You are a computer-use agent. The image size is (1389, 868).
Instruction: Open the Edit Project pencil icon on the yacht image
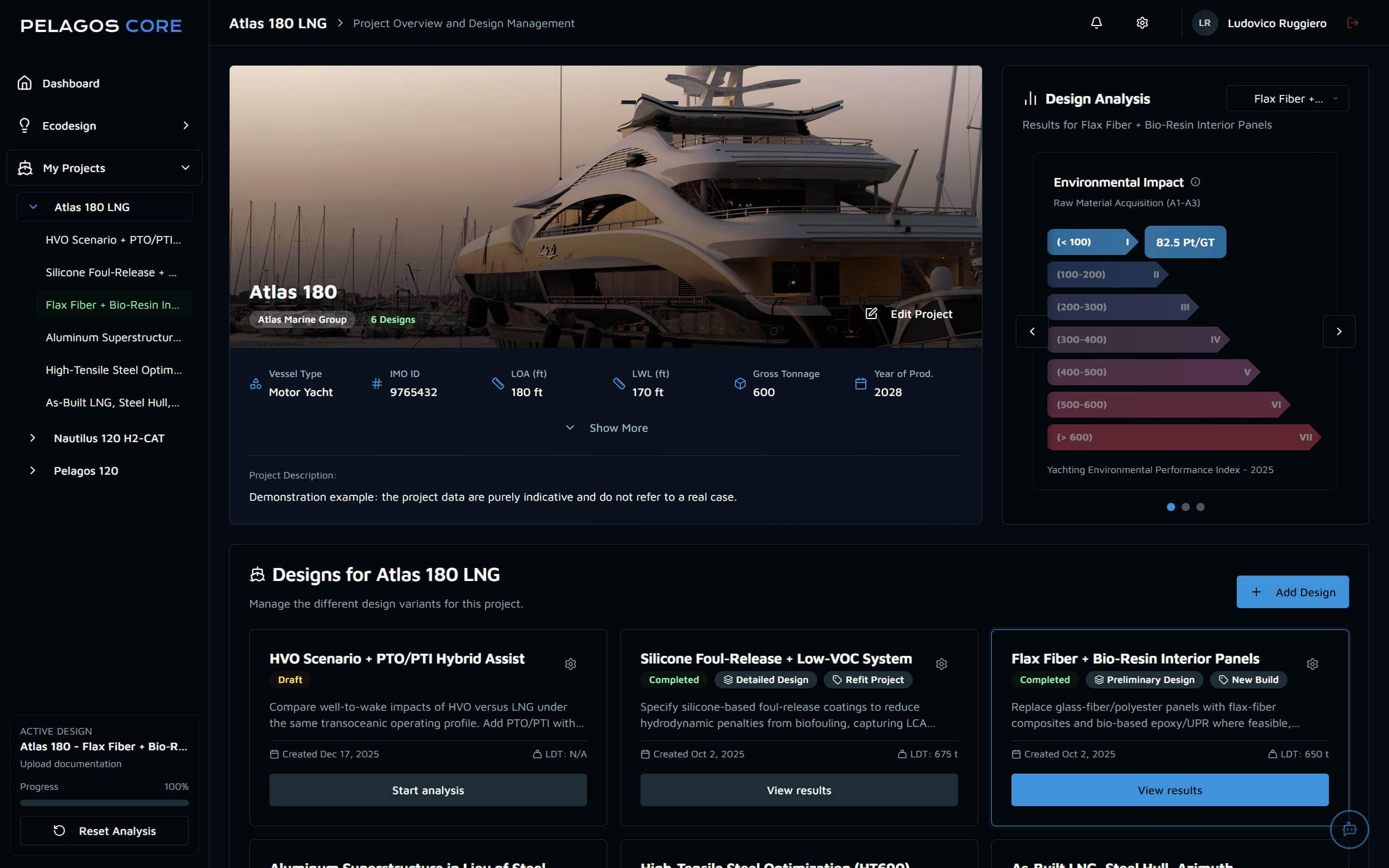pos(872,314)
